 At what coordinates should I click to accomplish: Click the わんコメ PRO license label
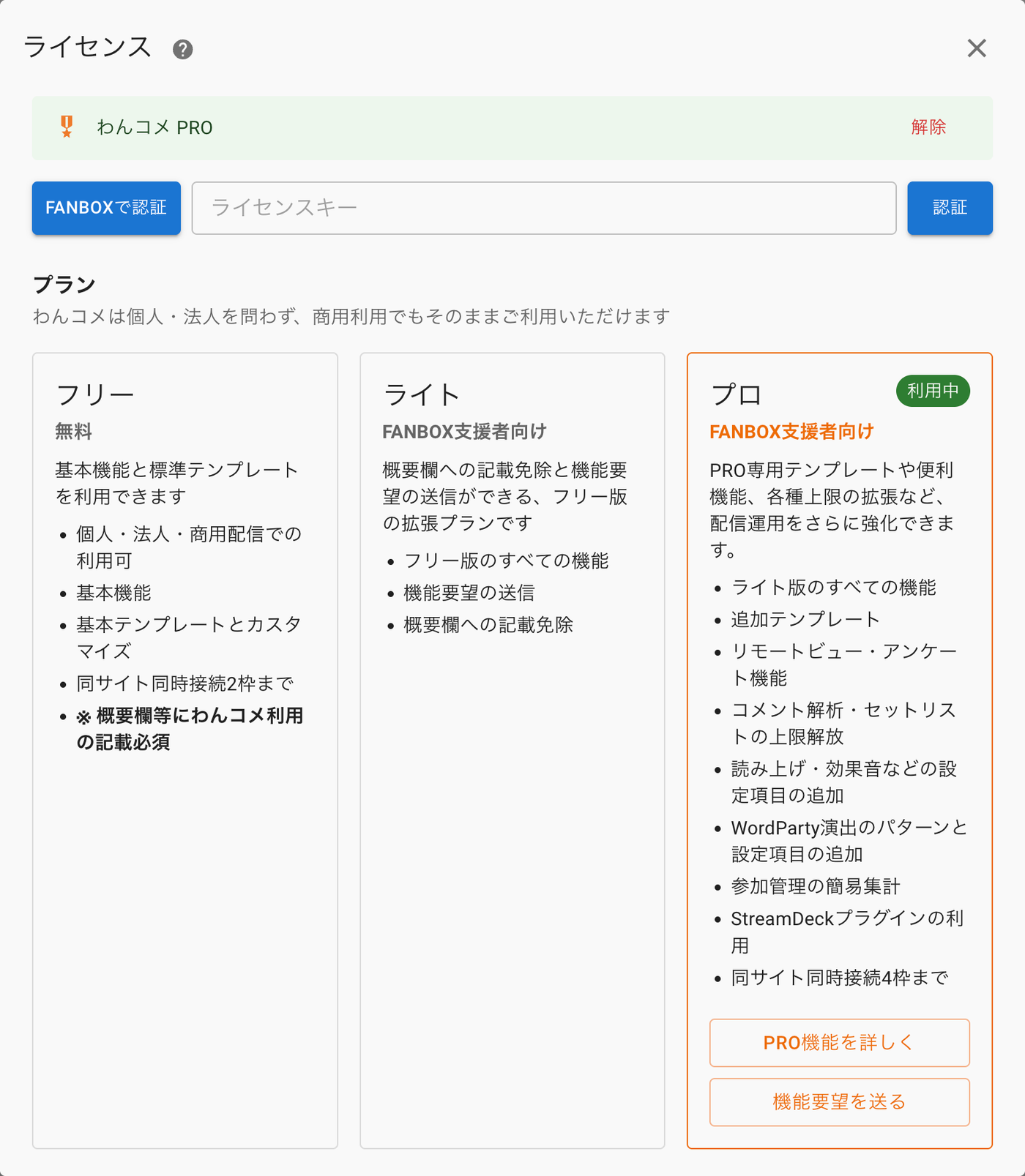pyautogui.click(x=154, y=127)
